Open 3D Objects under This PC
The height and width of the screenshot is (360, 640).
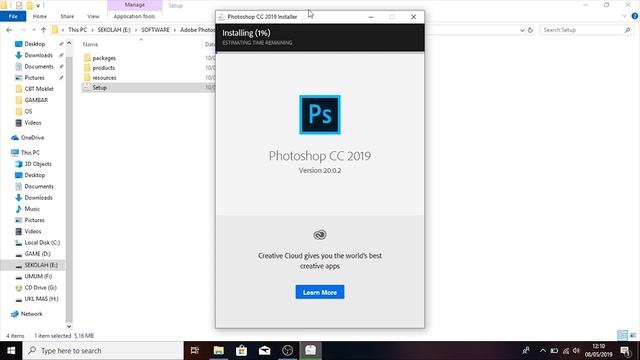[x=38, y=164]
